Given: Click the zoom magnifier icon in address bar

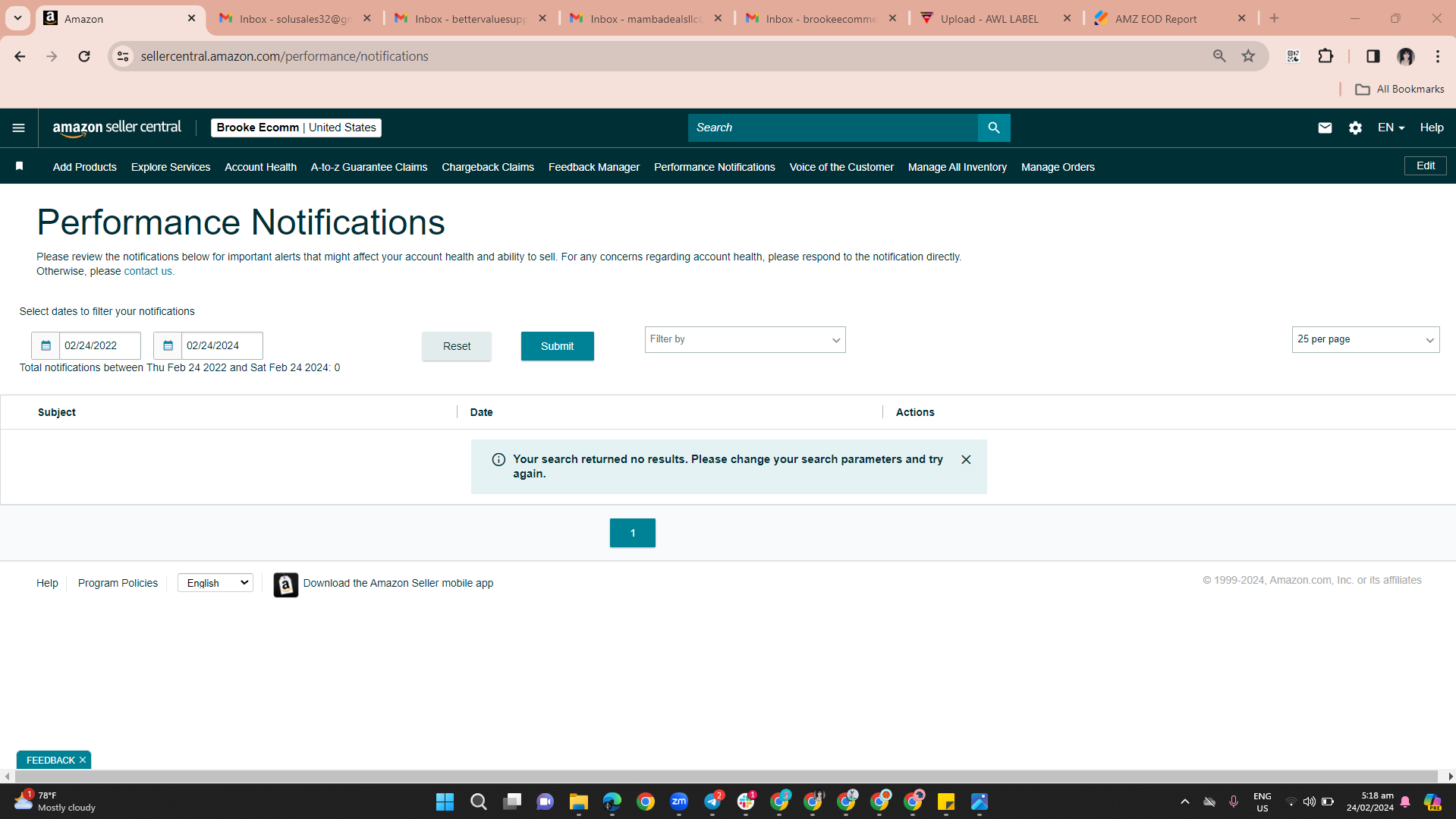Looking at the screenshot, I should point(1219,56).
